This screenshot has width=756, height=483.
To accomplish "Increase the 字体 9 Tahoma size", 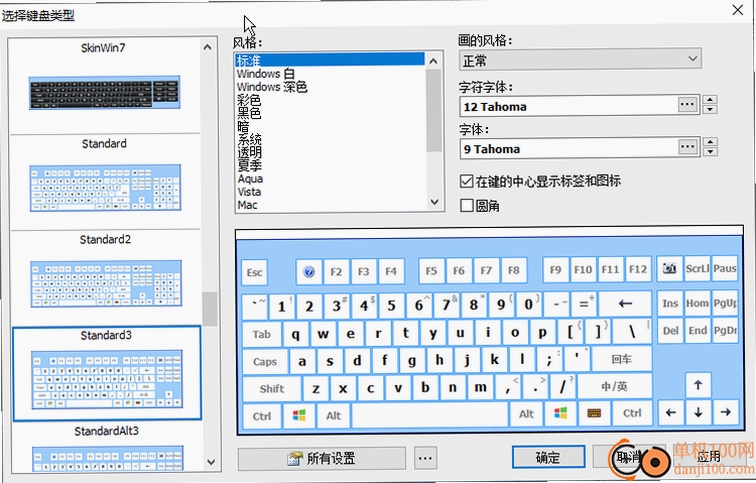I will [x=710, y=142].
